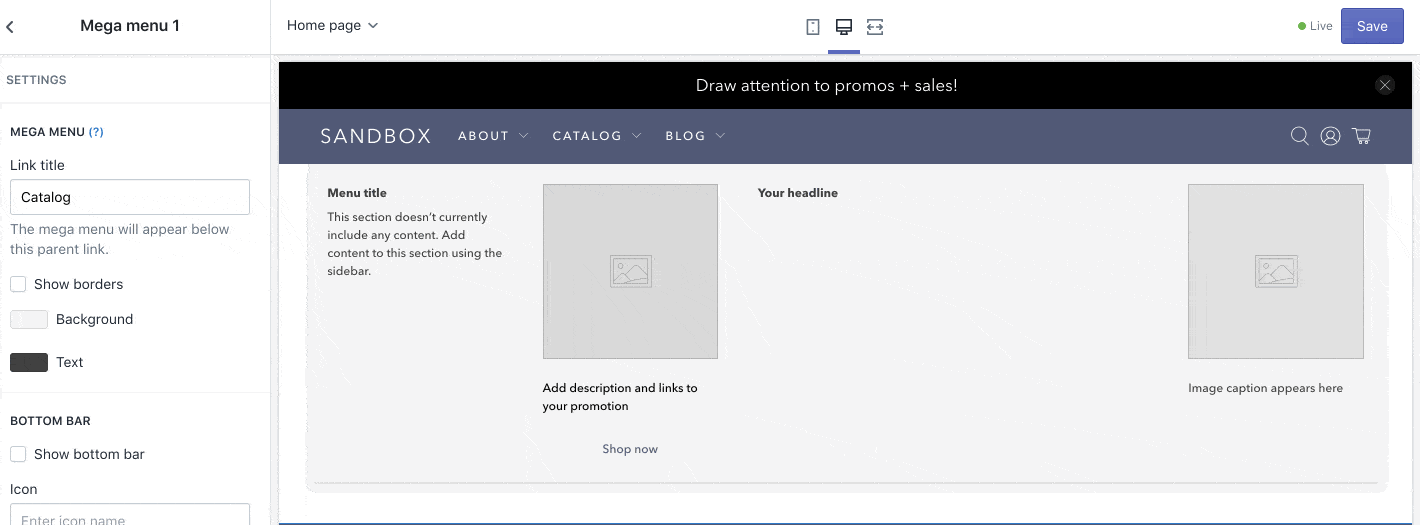The height and width of the screenshot is (525, 1420).
Task: Click the SANDBOX store logo
Action: (376, 136)
